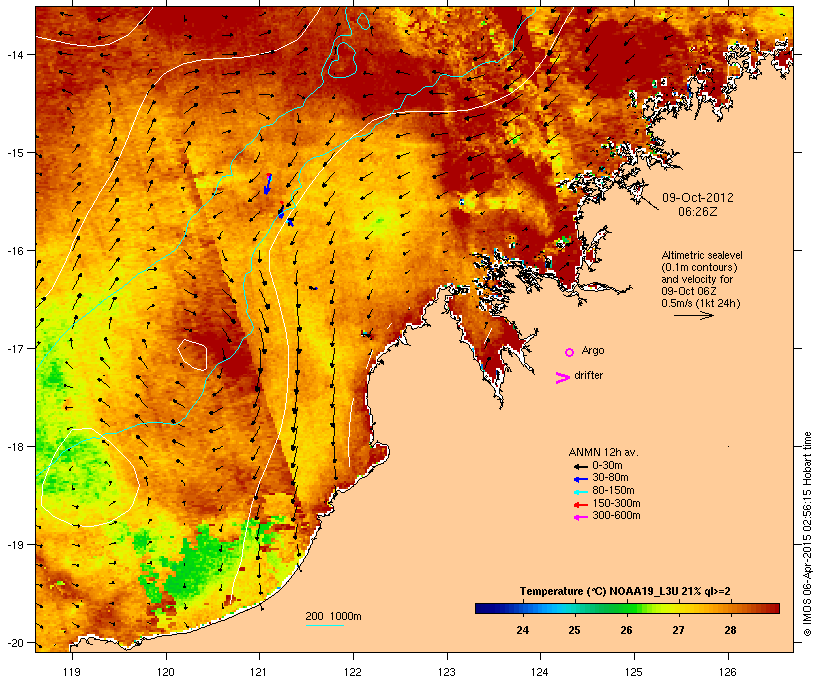This screenshot has height=680, width=820.
Task: Click the 'drifter' legend label
Action: 588,375
